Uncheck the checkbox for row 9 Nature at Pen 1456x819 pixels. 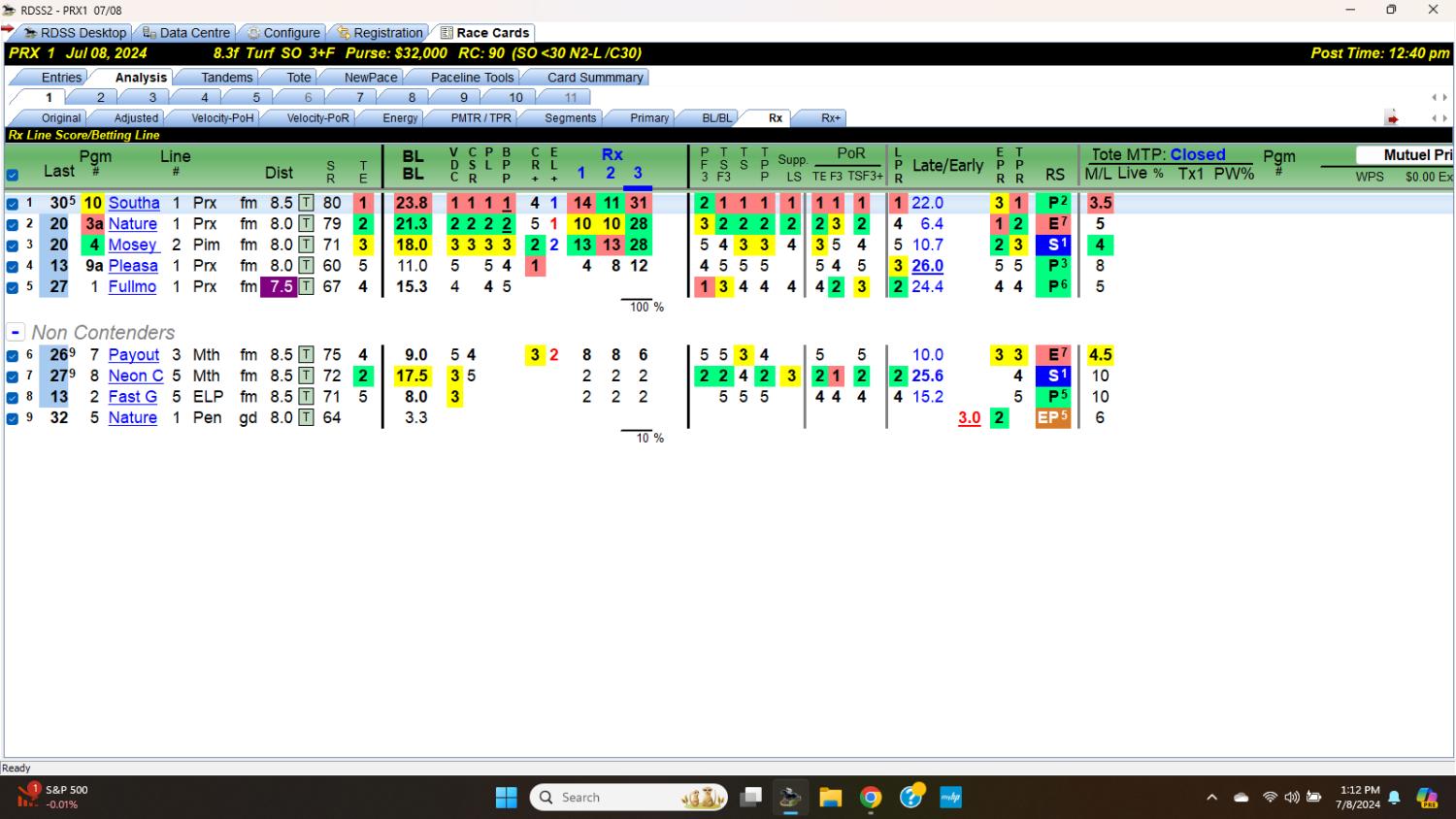[13, 419]
